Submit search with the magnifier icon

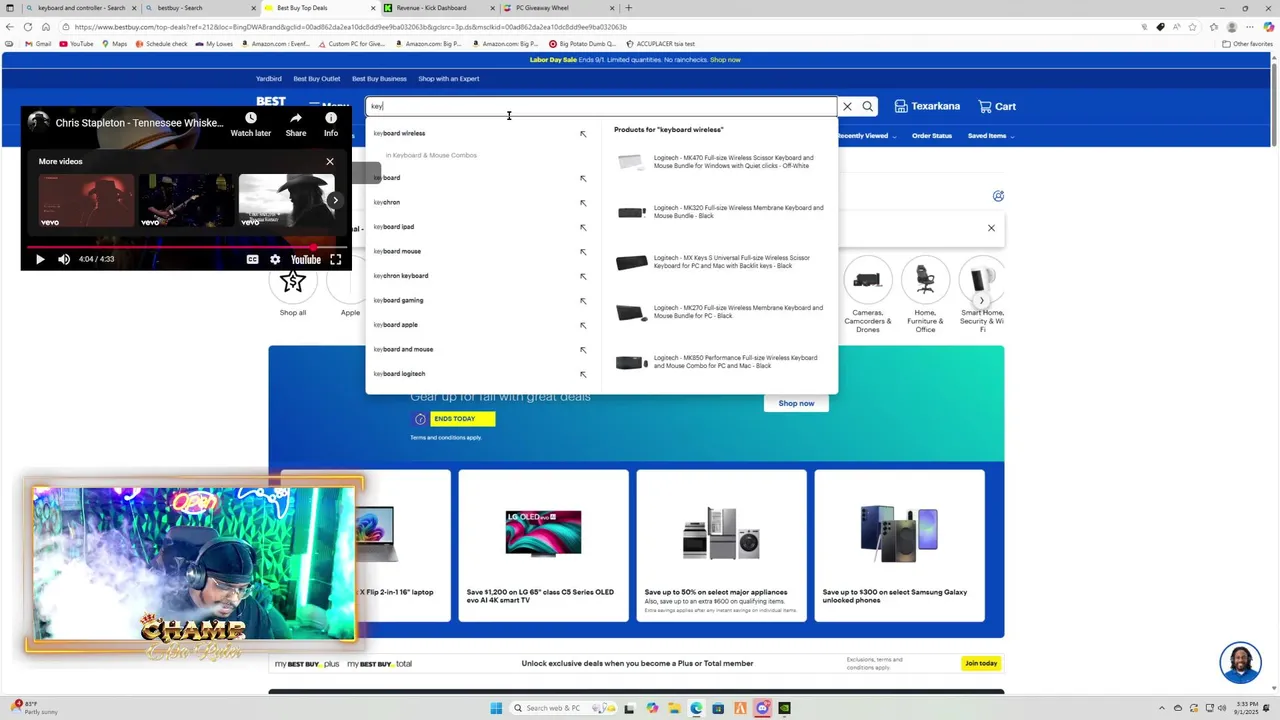[x=868, y=106]
